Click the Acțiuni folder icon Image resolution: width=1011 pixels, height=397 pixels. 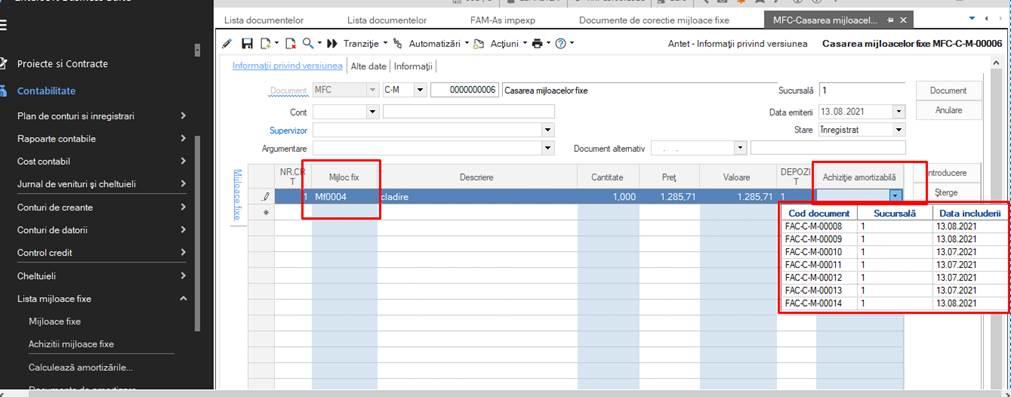[478, 44]
